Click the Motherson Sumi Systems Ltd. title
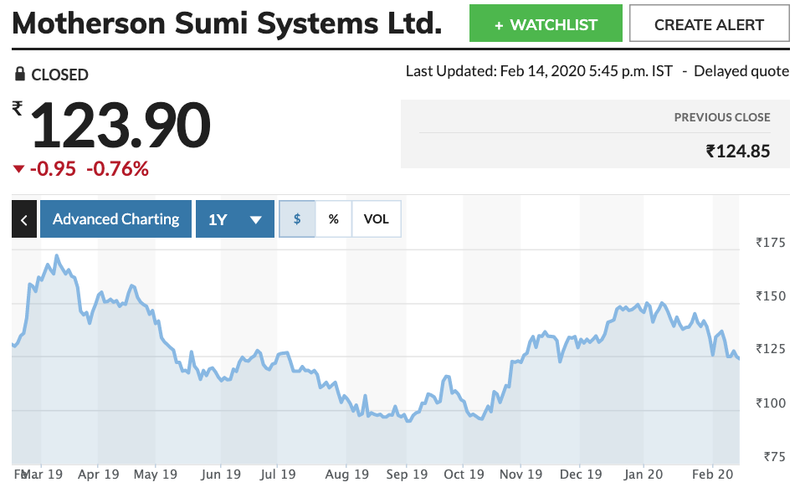 point(227,23)
